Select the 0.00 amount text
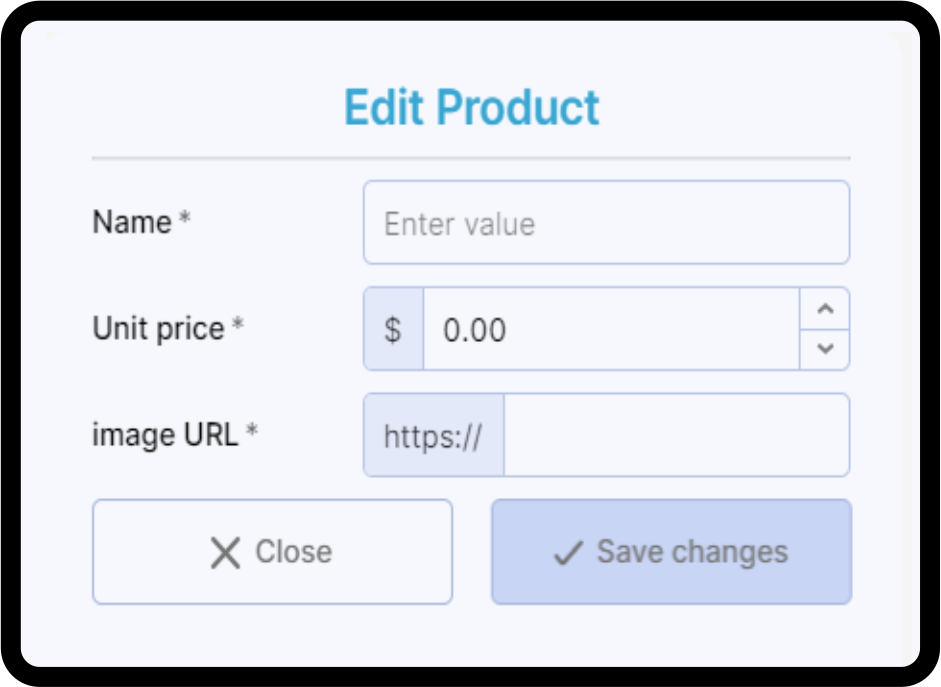The width and height of the screenshot is (941, 687). point(474,331)
